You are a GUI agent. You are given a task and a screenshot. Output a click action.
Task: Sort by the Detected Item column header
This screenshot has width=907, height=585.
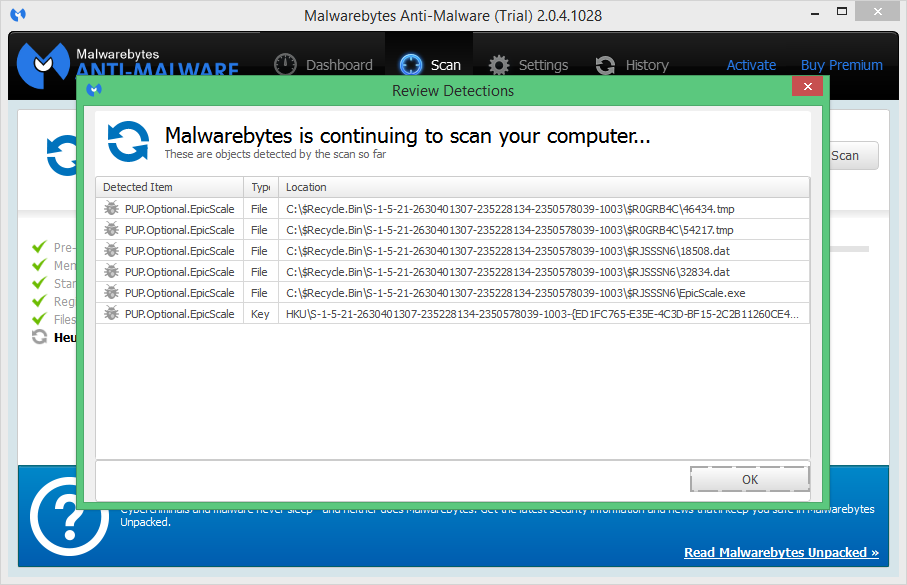click(x=169, y=187)
